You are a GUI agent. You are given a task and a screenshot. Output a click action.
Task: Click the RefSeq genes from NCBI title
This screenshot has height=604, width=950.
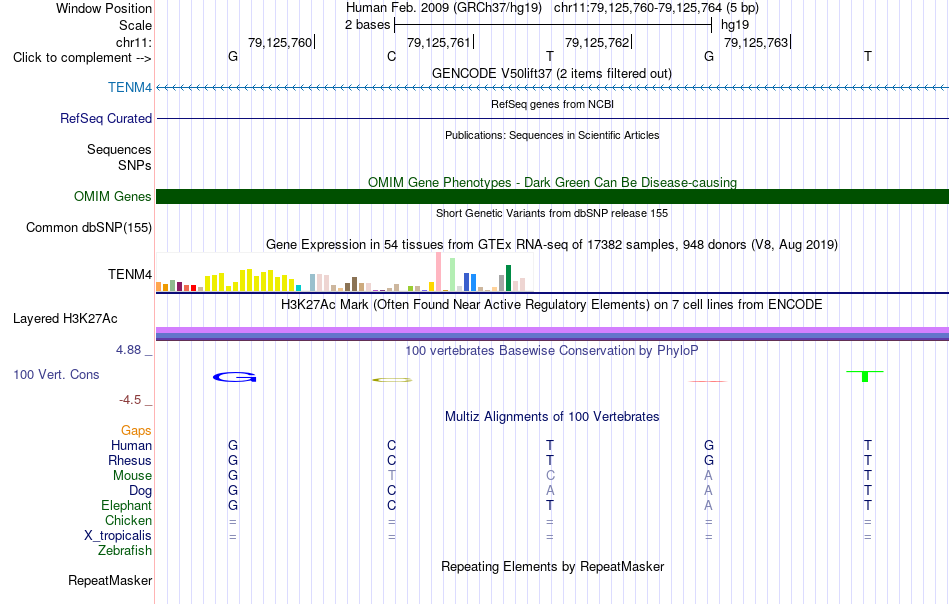tap(552, 104)
